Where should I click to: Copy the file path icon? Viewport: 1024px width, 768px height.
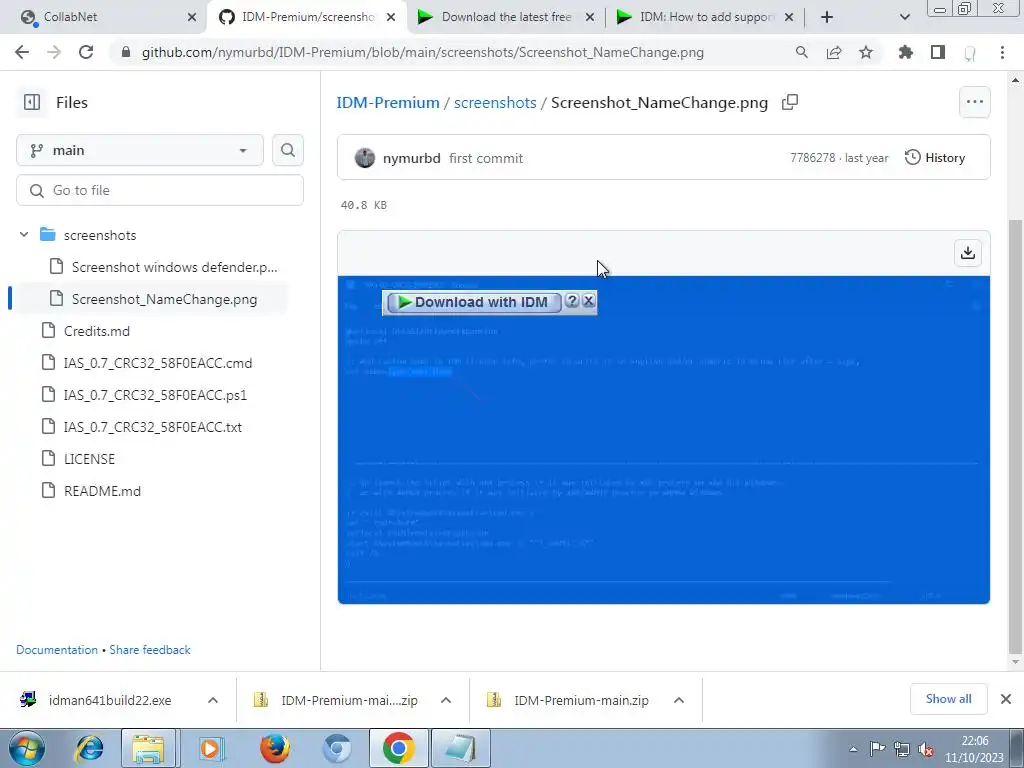coord(790,103)
